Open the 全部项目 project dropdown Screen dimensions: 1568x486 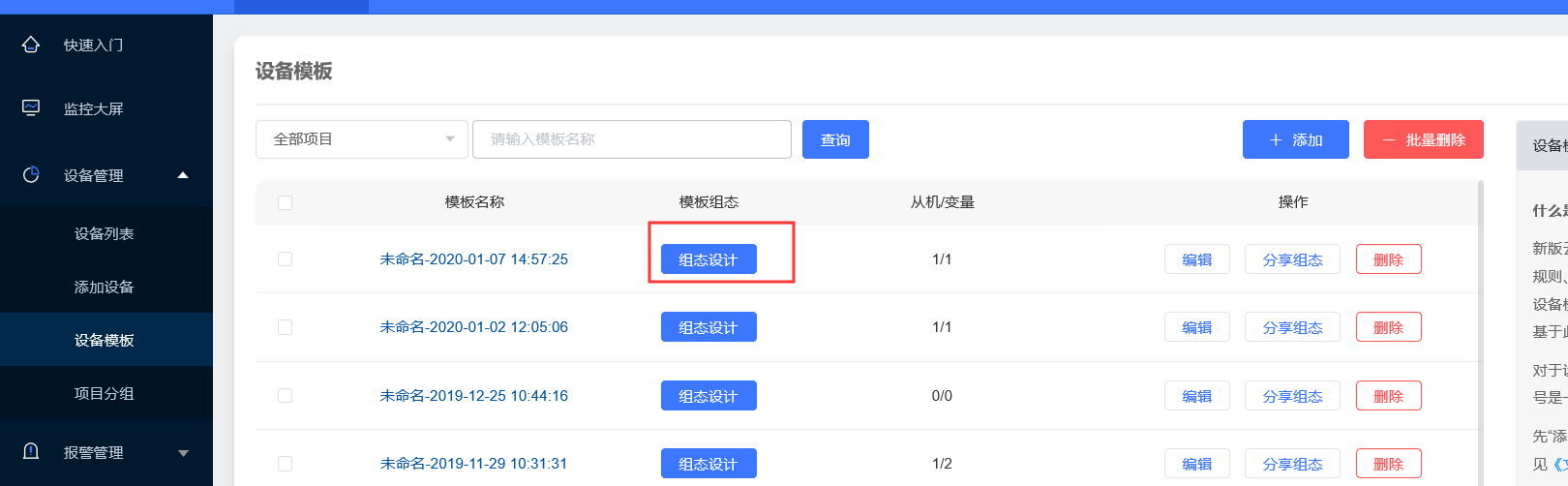[x=361, y=139]
